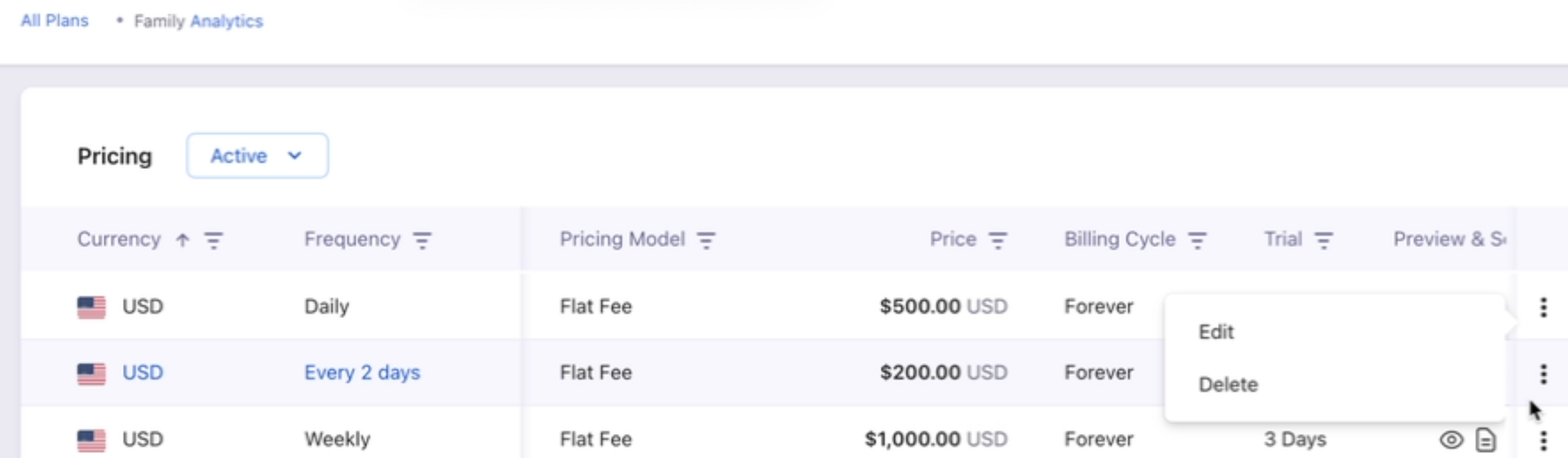Open document icon in Weekly row
The image size is (1568, 458).
(x=1486, y=440)
